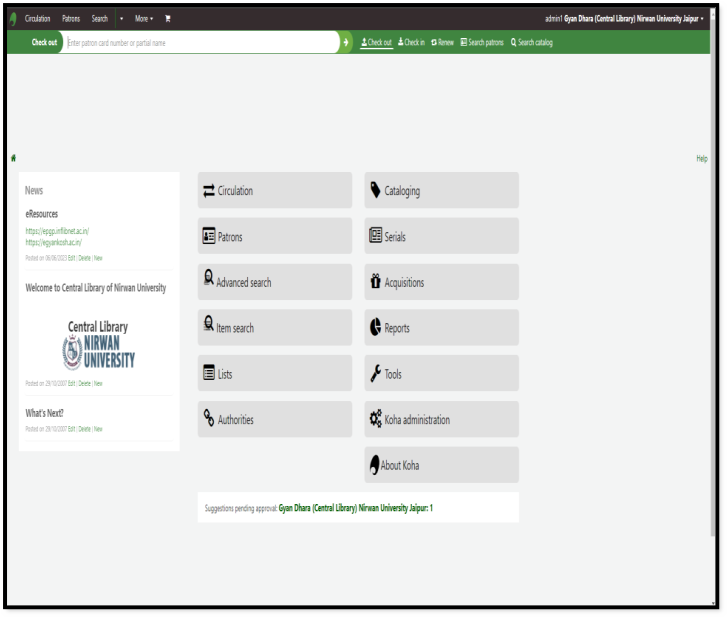Click the Reports pie chart icon
Screen dimensions: 727x617
coord(376,327)
